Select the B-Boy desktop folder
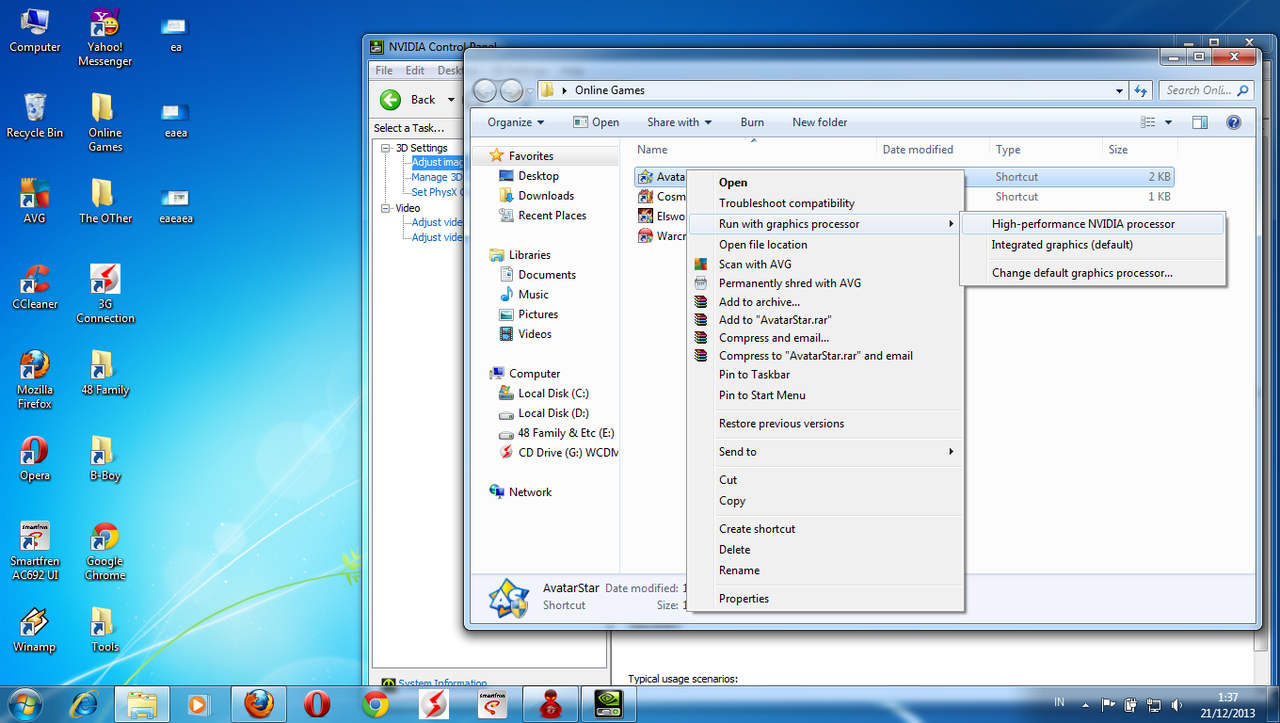Screen dimensions: 1280x723 105,459
